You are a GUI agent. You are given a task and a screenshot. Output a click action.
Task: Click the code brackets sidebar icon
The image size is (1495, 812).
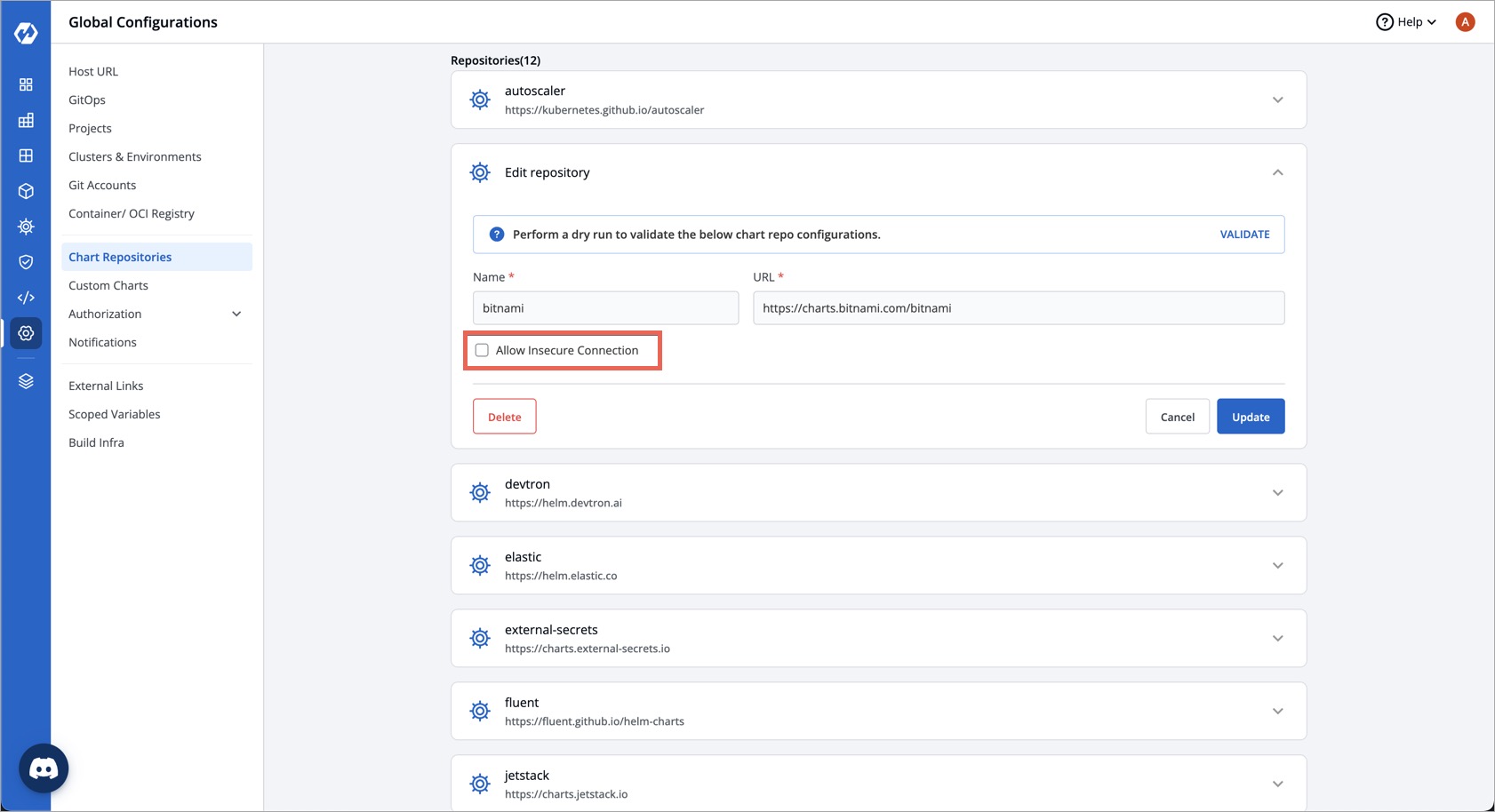[x=26, y=298]
